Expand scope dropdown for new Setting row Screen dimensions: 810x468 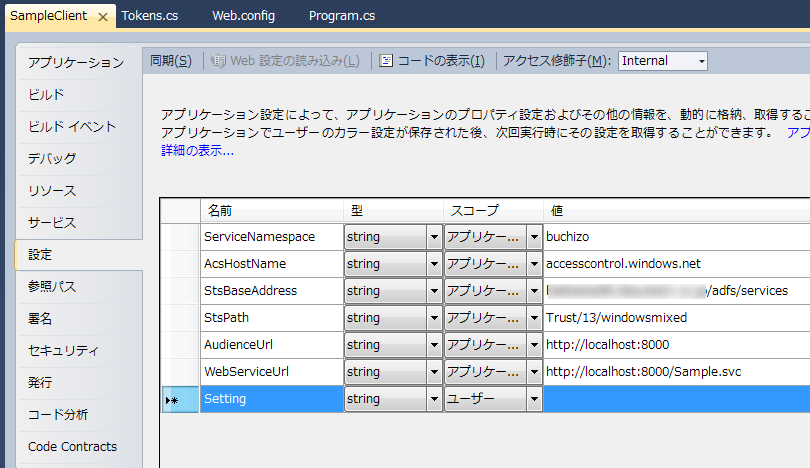[533, 399]
